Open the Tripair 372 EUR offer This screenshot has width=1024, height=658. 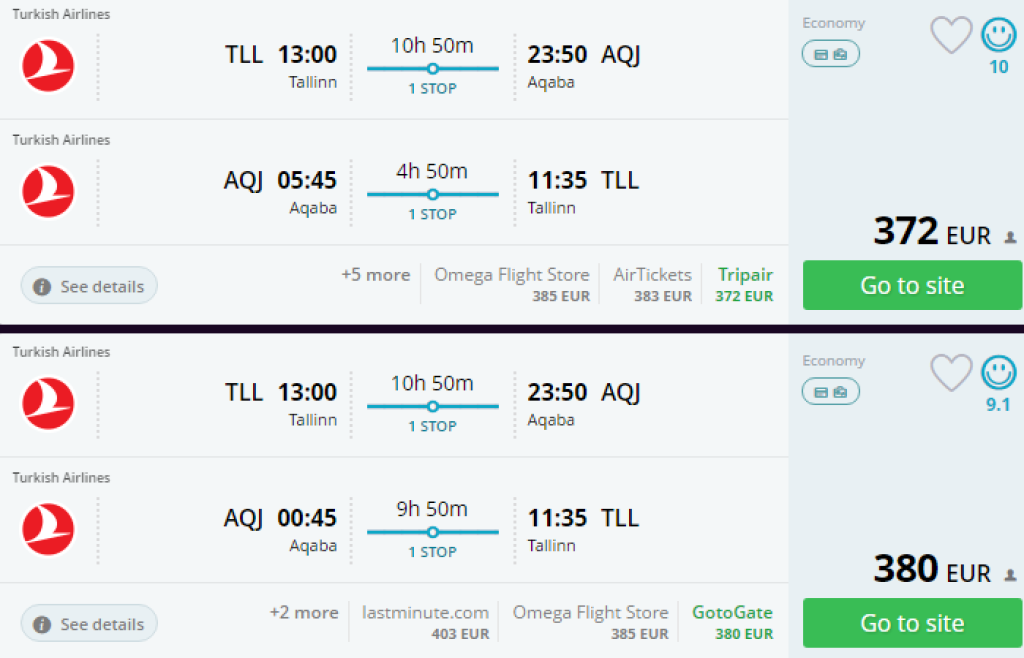tap(745, 284)
